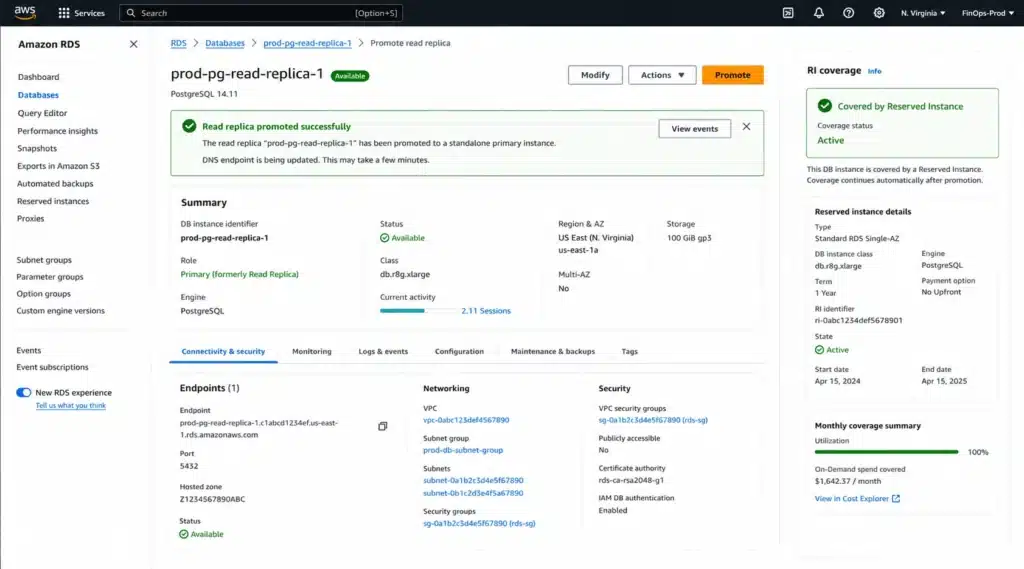Switch to the Connectivity & security tab
Screen dimensions: 1024x569
223,351
